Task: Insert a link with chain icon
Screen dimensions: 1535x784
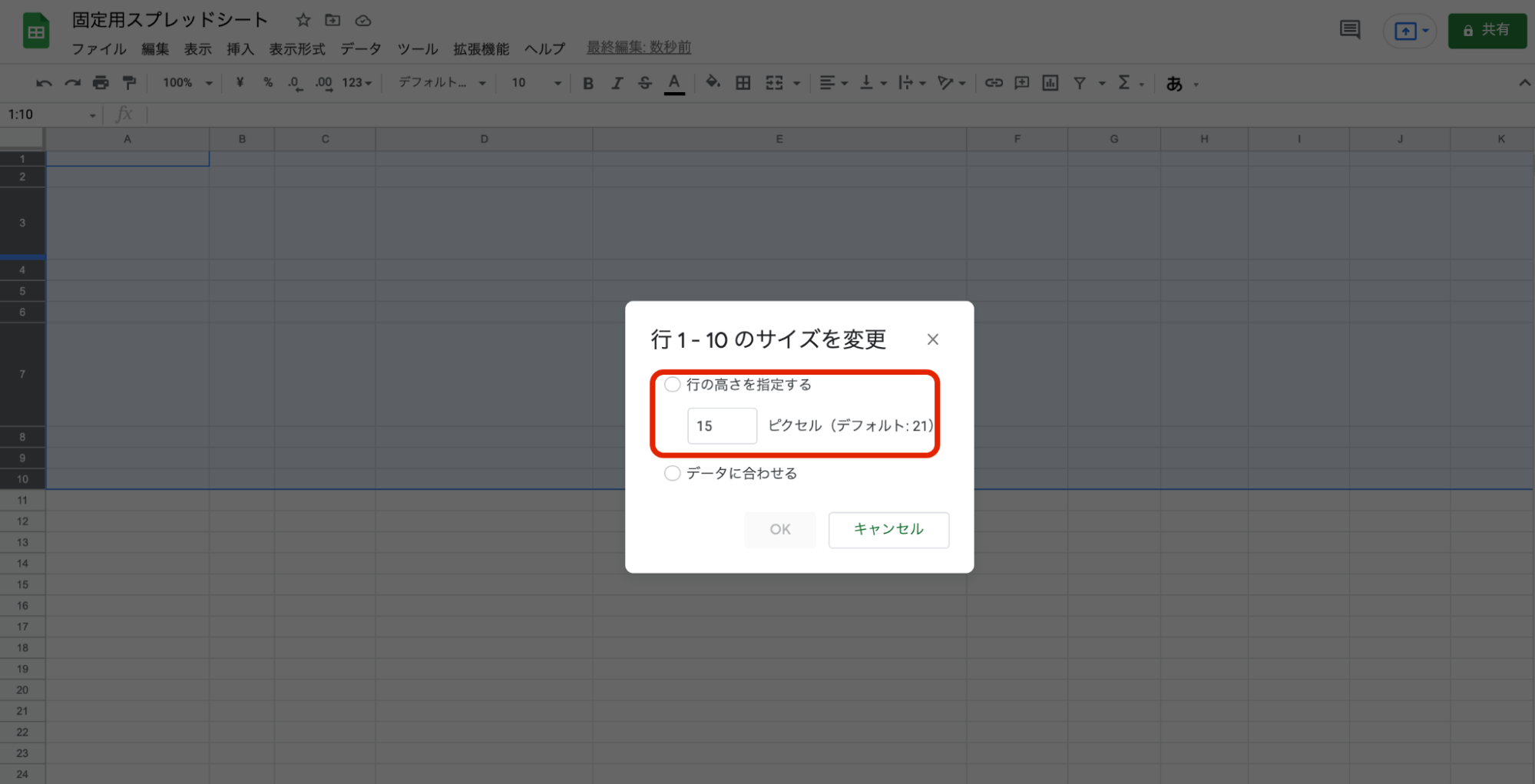Action: coord(994,83)
